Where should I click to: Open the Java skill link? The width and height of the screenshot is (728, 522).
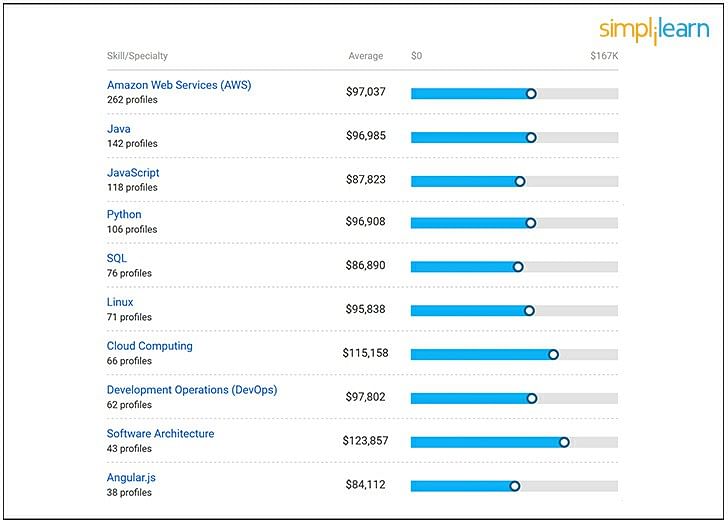click(x=118, y=129)
